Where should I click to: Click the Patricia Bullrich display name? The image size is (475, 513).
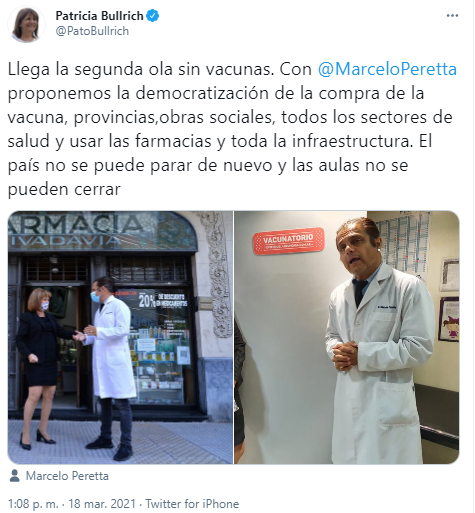99,16
